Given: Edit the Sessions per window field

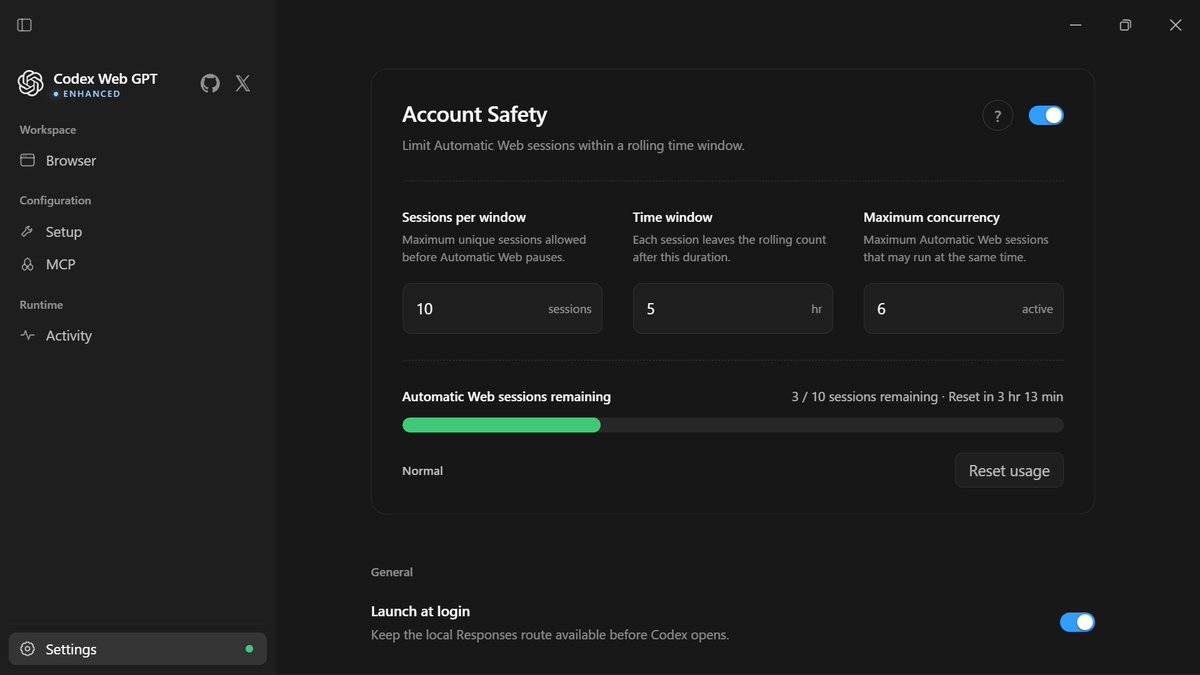Looking at the screenshot, I should 502,308.
